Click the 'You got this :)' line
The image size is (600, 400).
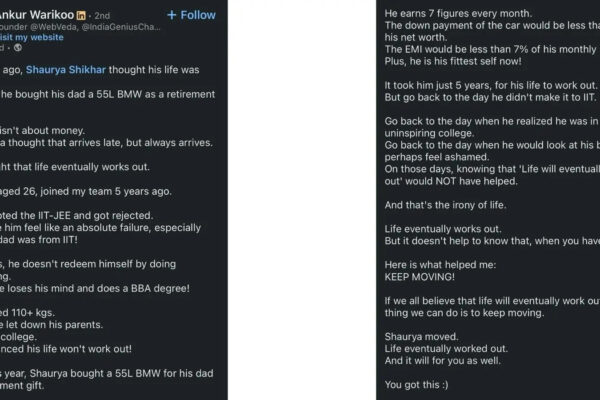pos(416,384)
